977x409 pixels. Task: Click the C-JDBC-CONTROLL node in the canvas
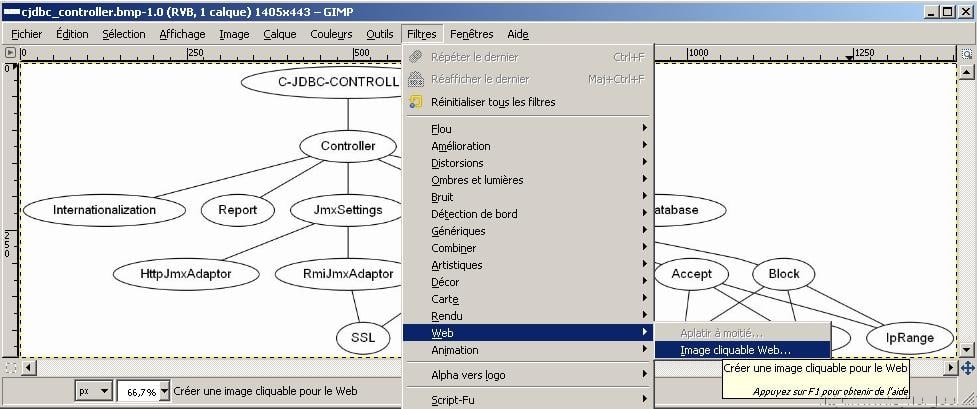pyautogui.click(x=322, y=82)
